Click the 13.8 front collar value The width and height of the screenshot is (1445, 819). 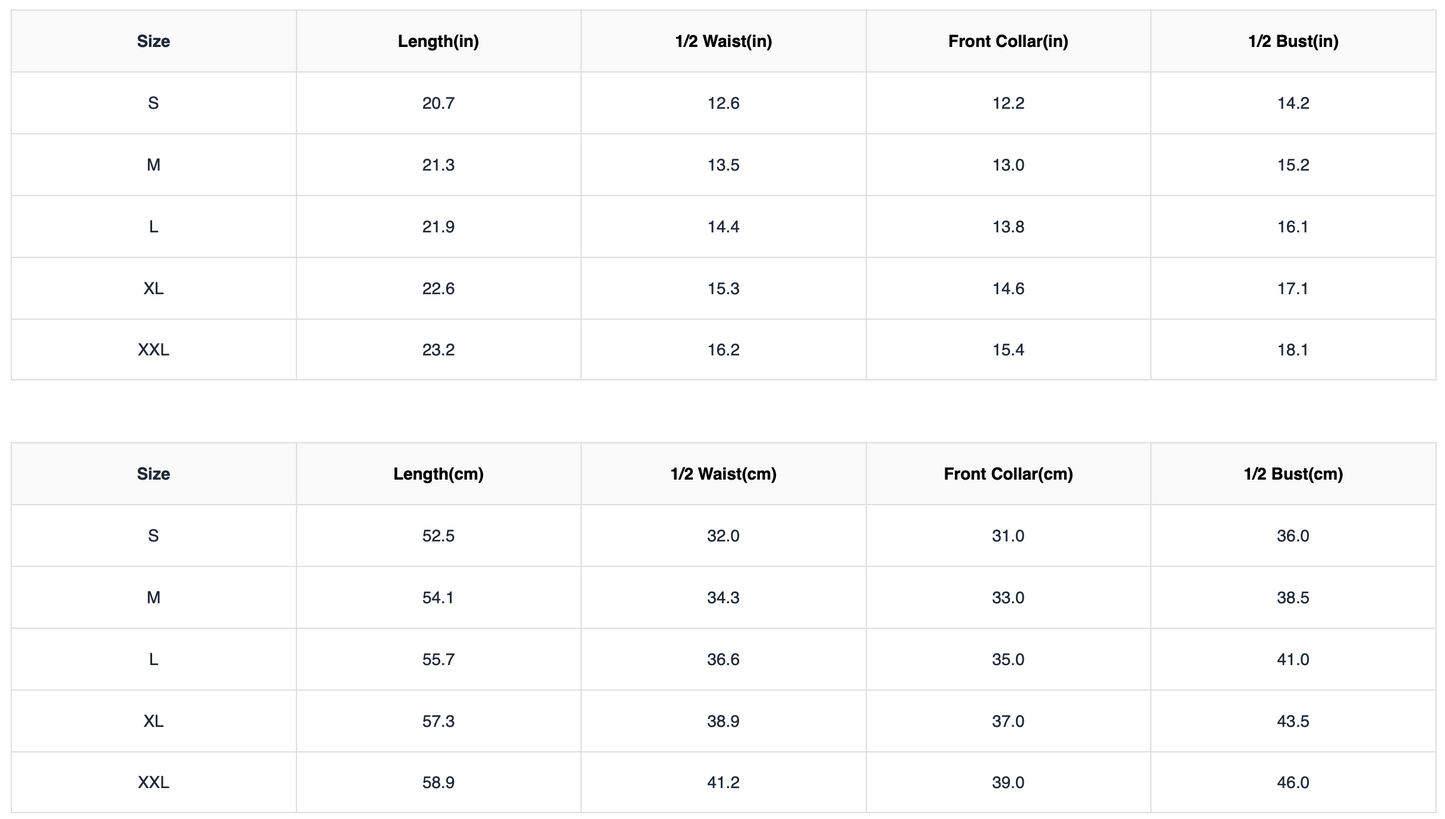point(1008,227)
